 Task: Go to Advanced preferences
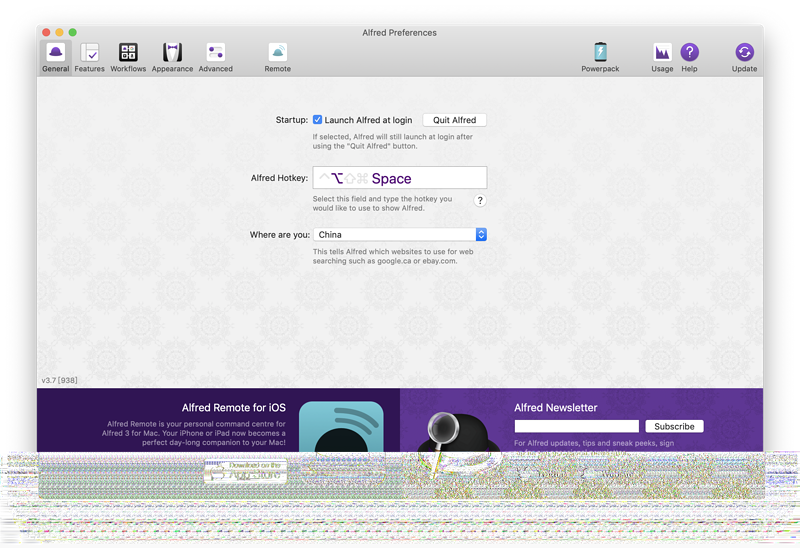pos(215,58)
